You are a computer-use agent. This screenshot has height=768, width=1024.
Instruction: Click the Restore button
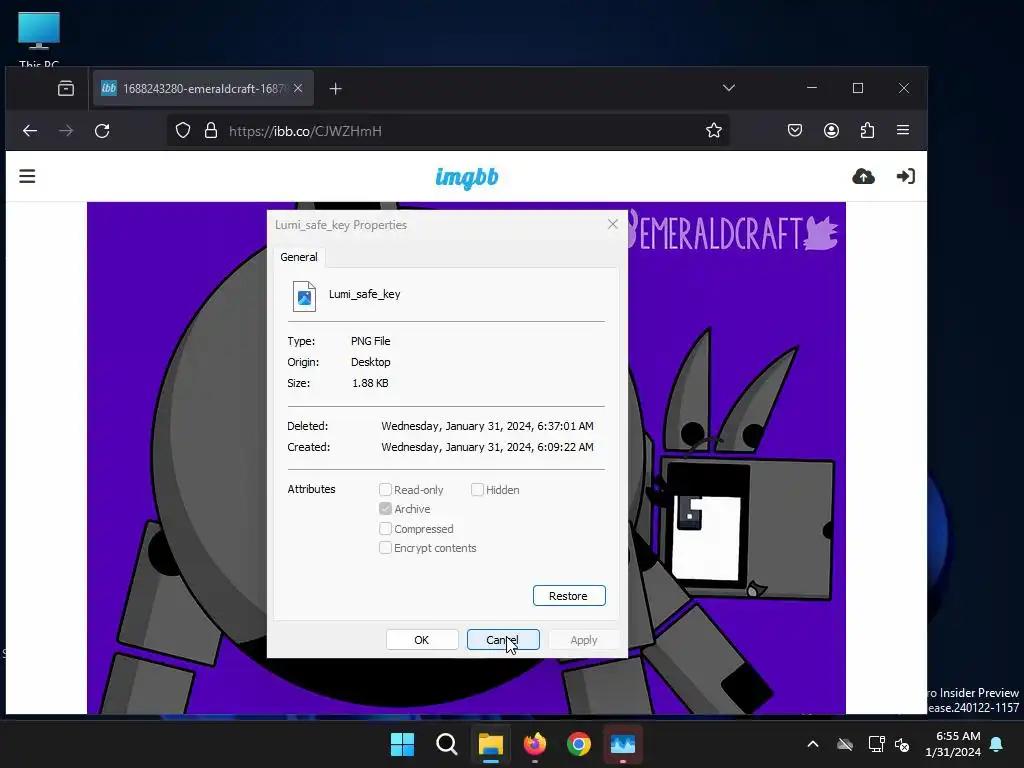click(569, 596)
